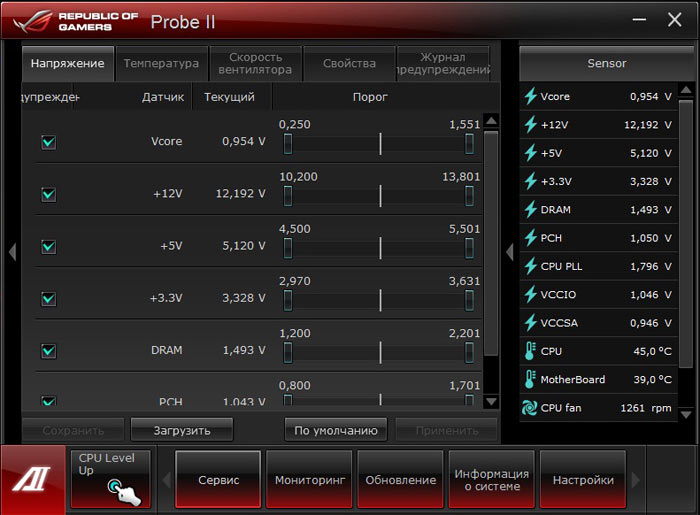
Task: Toggle the +12V warning checkbox
Action: click(48, 194)
